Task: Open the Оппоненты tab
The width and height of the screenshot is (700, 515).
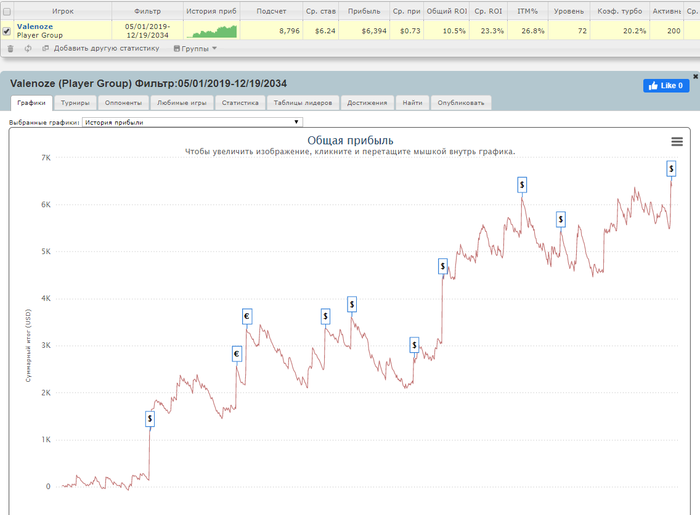Action: click(x=123, y=103)
